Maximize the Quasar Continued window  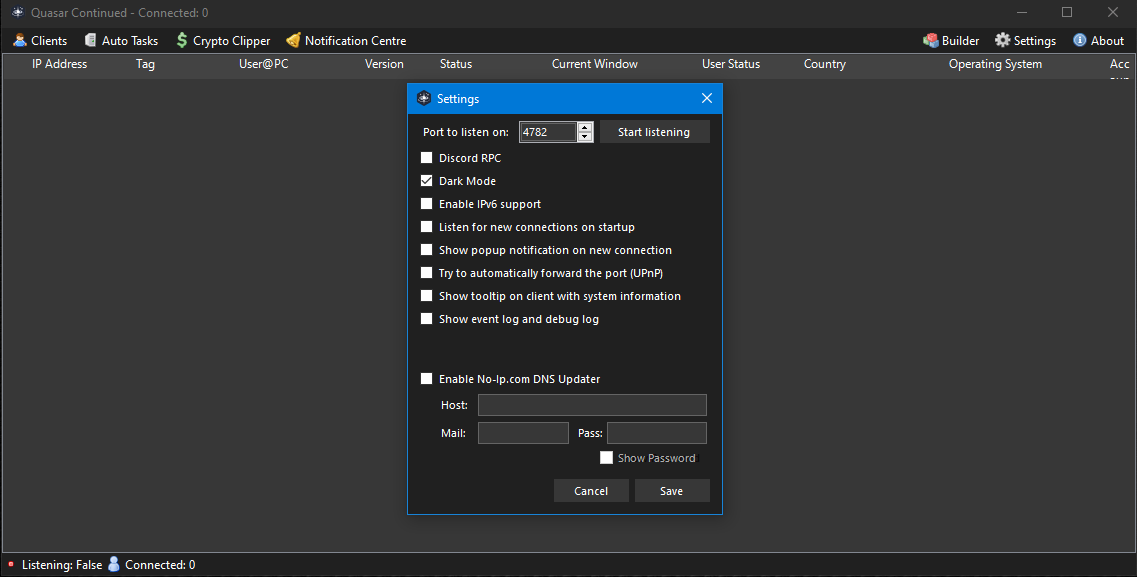tap(1067, 12)
